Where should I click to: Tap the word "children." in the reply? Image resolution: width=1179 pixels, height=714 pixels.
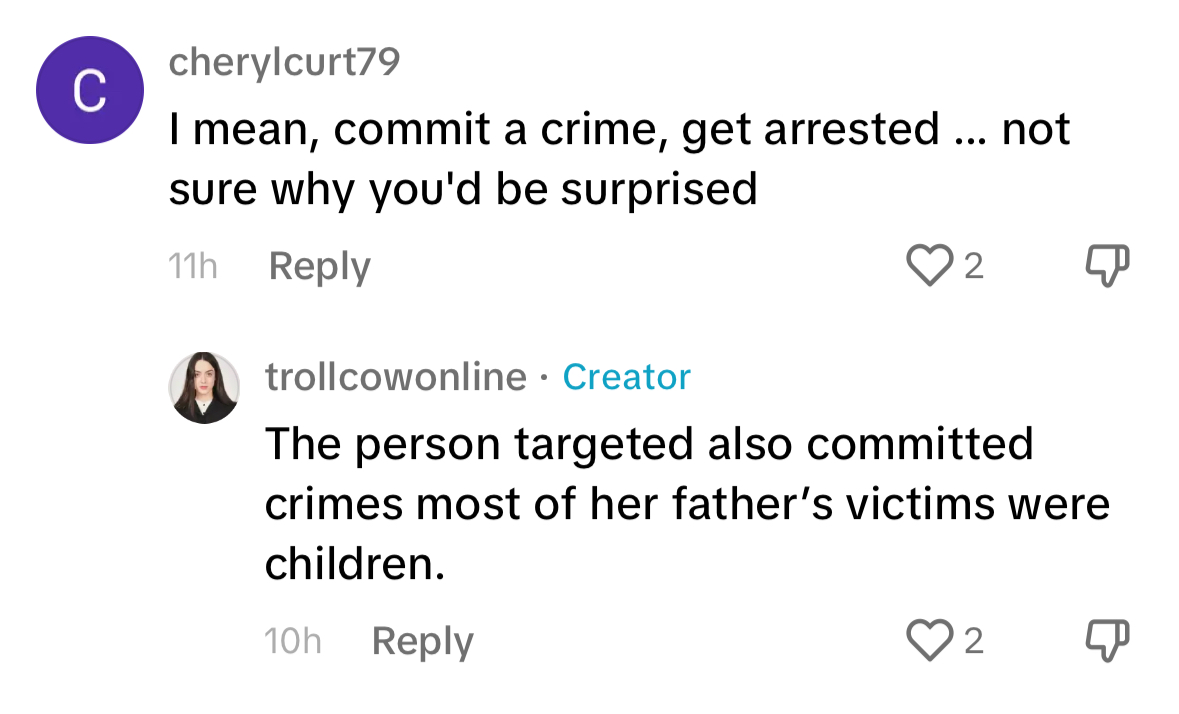355,564
